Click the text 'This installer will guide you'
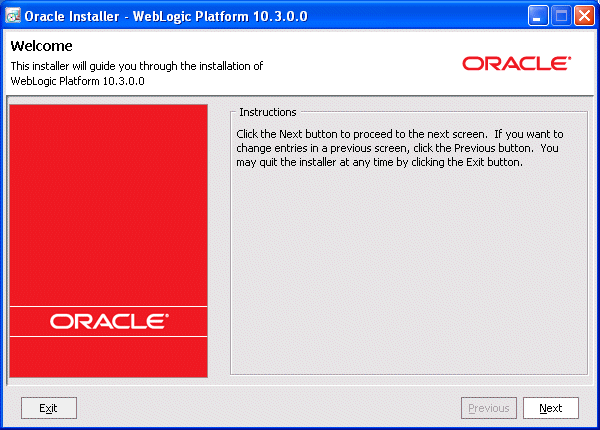The height and width of the screenshot is (430, 600). click(74, 66)
